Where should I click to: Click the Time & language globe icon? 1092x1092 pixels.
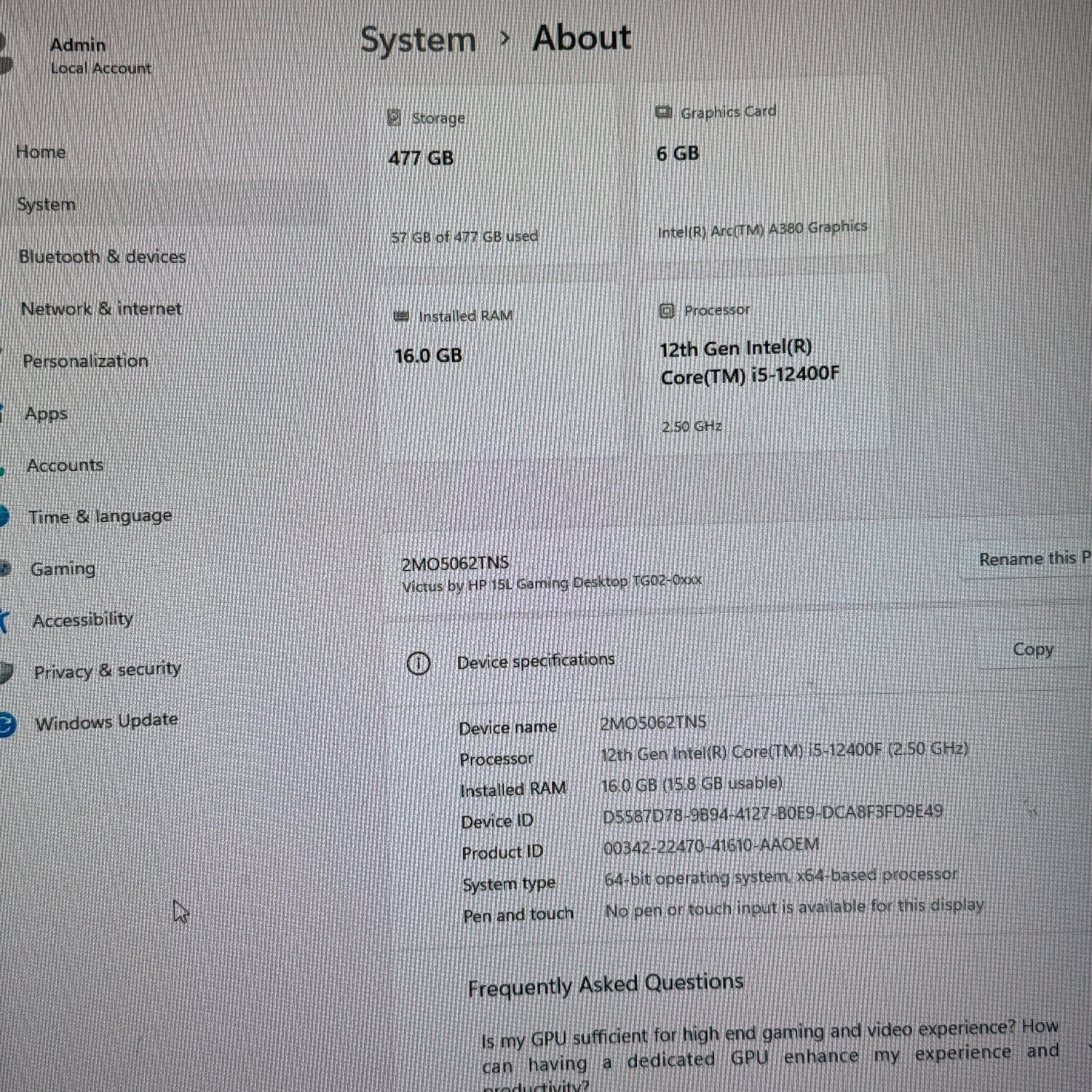click(x=4, y=516)
